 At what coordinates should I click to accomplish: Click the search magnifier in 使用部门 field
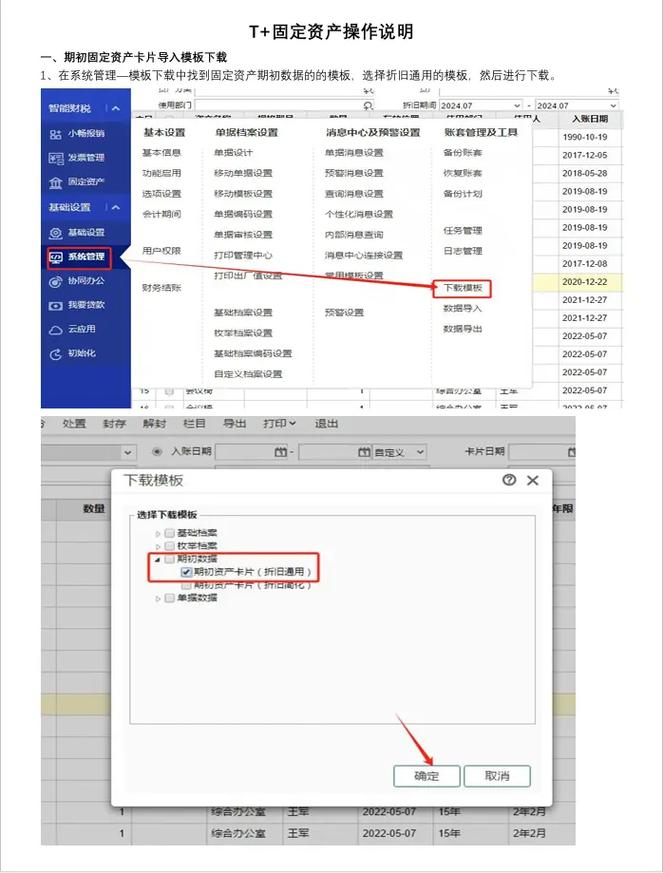click(x=367, y=105)
